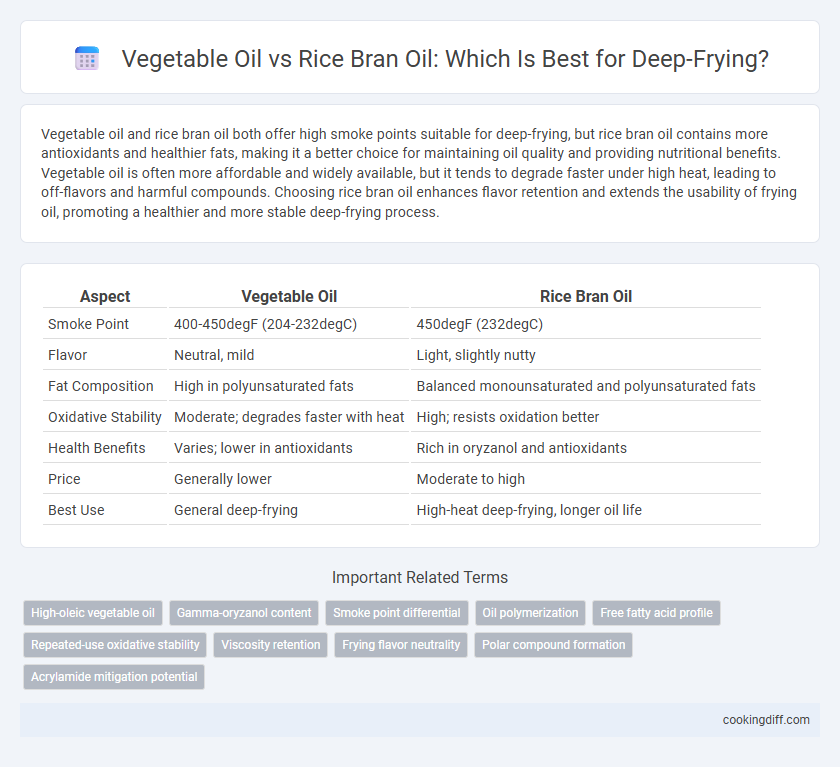The height and width of the screenshot is (767, 840).
Task: Open the Polar compound formation tag
Action: click(x=553, y=645)
